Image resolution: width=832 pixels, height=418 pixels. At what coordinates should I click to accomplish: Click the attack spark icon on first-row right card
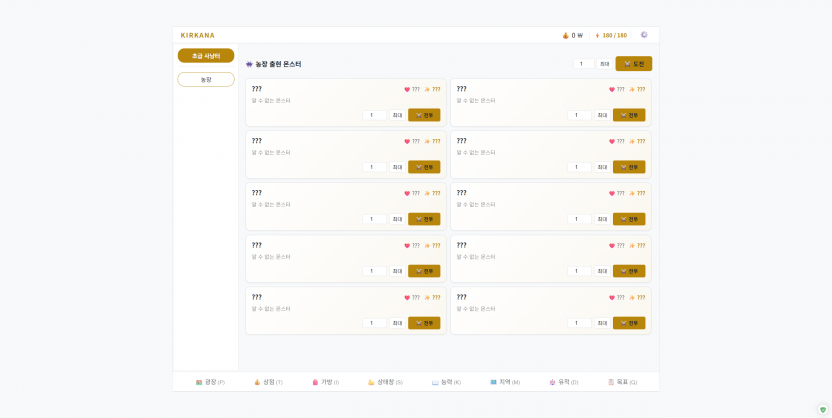coord(632,90)
